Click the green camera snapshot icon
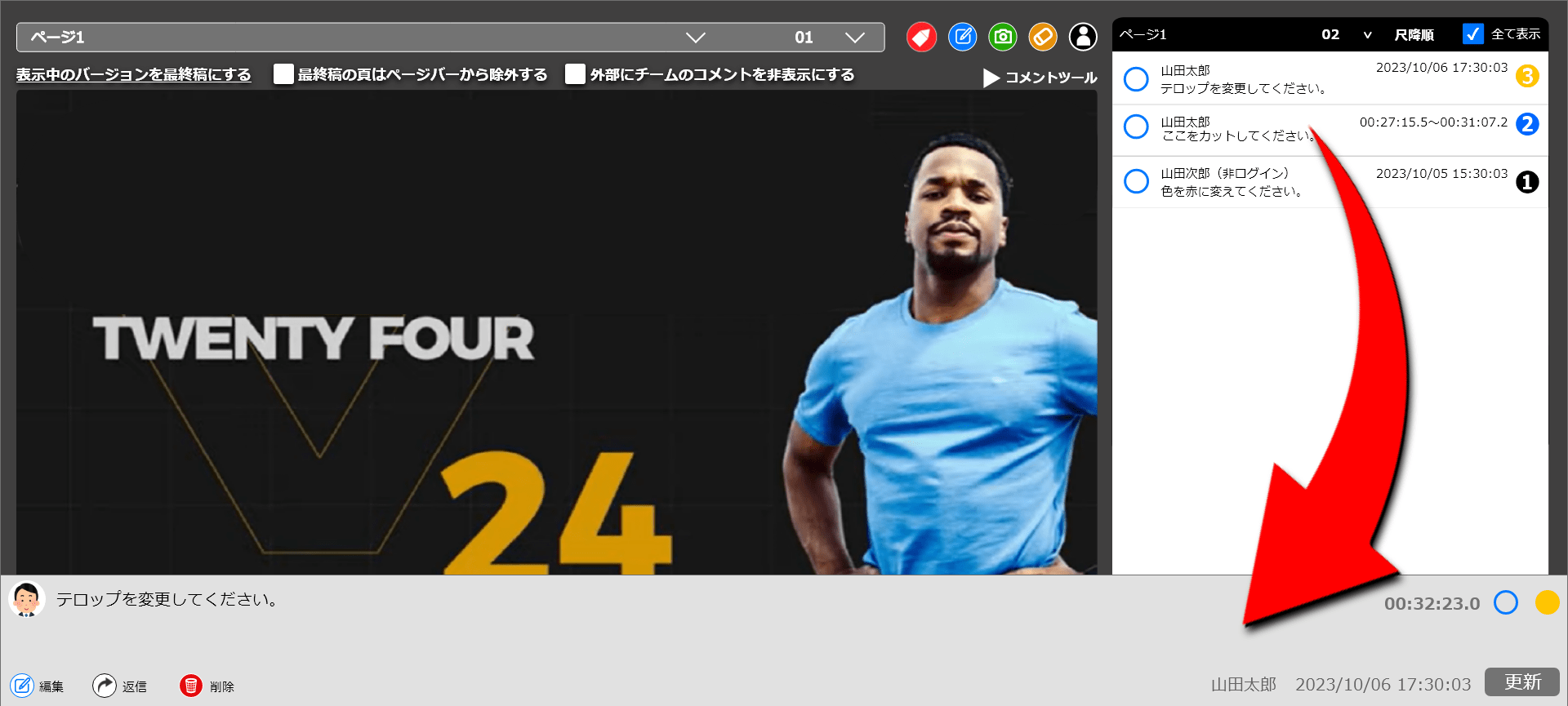 [1003, 37]
